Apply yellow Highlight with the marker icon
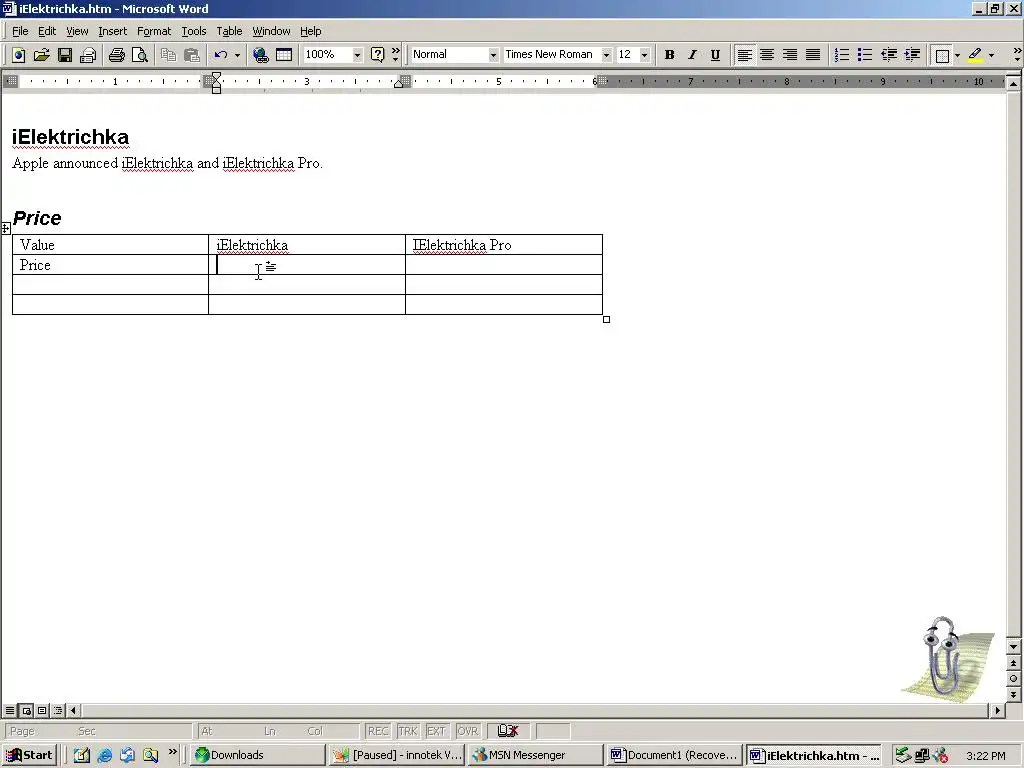 [x=975, y=55]
